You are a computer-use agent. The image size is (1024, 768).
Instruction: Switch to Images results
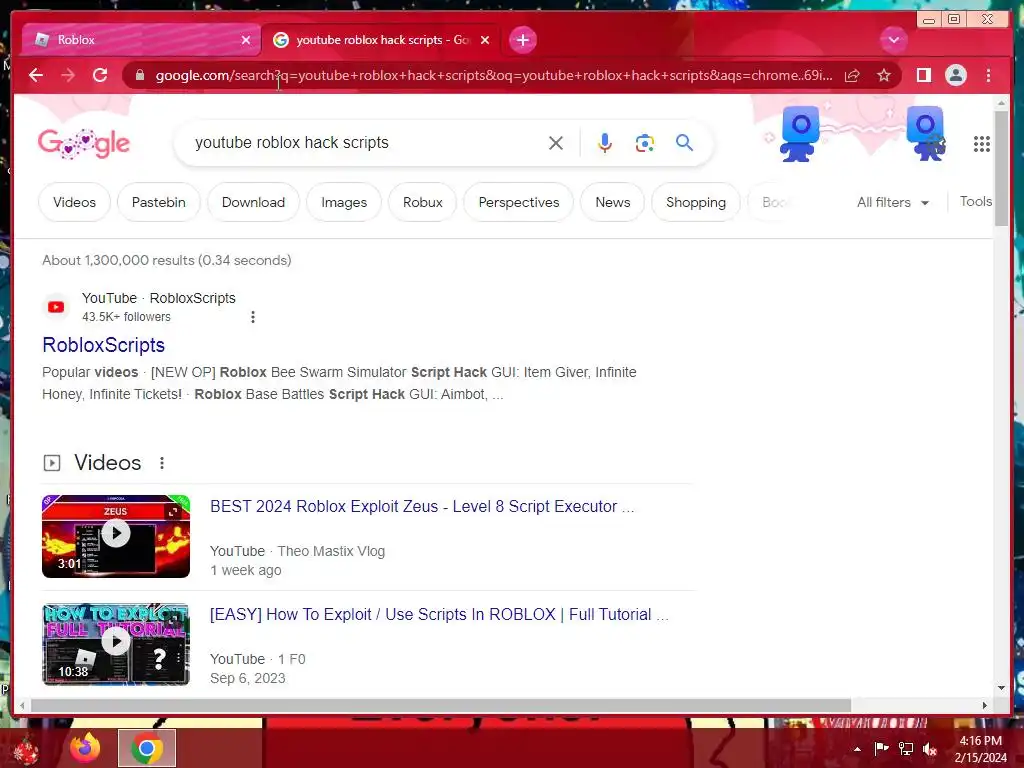pyautogui.click(x=344, y=202)
